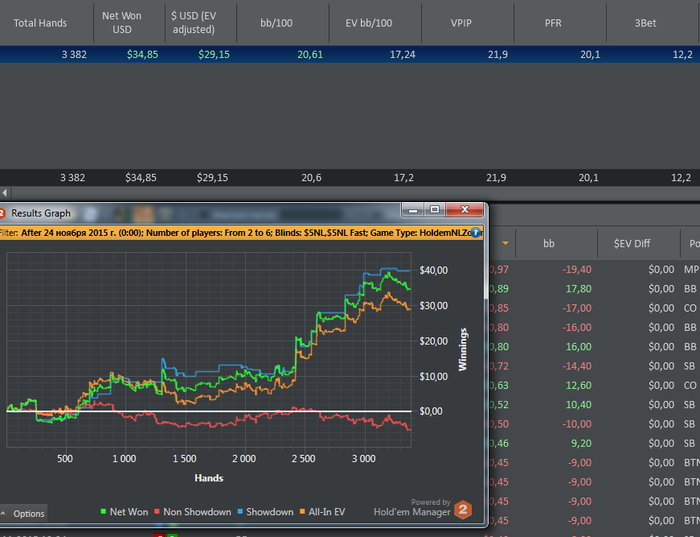Sort by the Net Won USD column header
Viewport: 700px width, 537px height.
(x=129, y=23)
